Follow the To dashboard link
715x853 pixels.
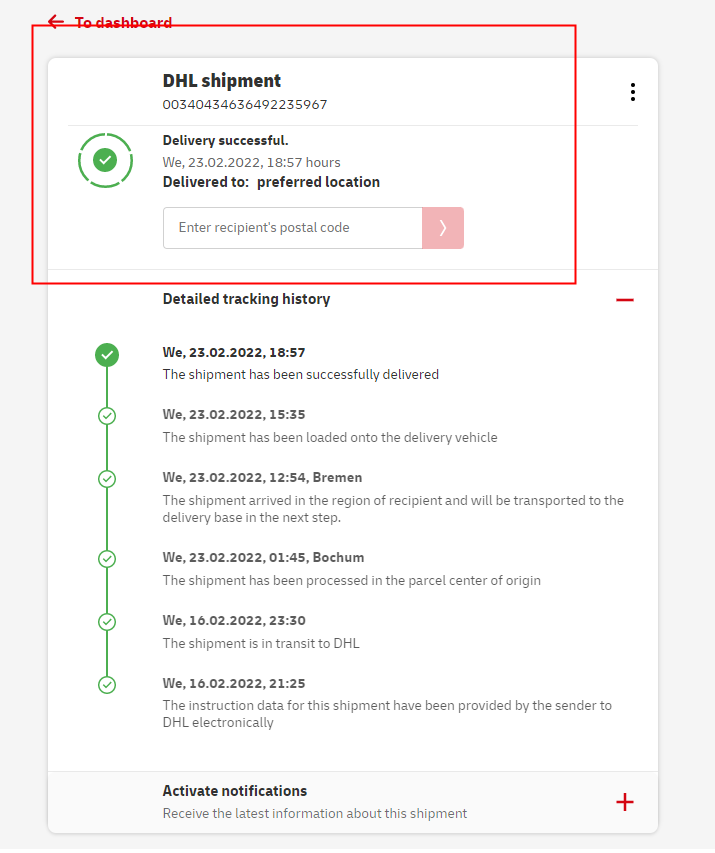pyautogui.click(x=123, y=23)
